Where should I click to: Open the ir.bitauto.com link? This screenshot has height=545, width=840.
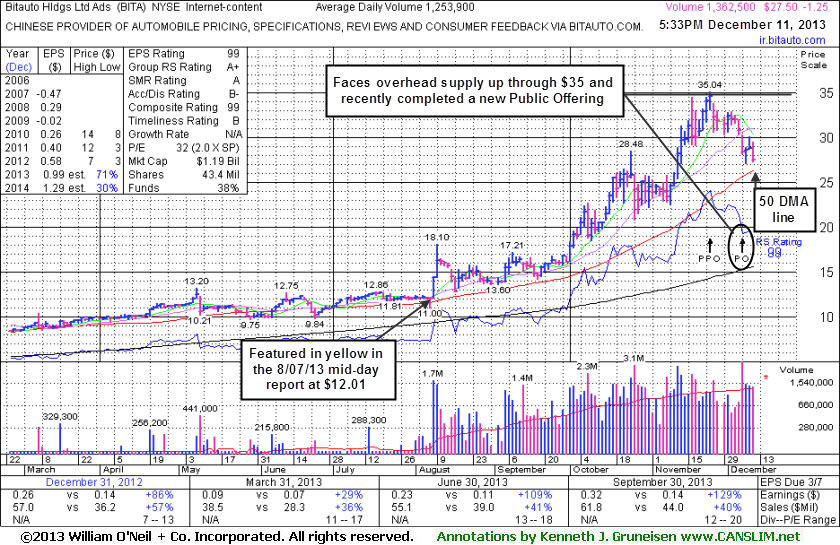point(792,40)
